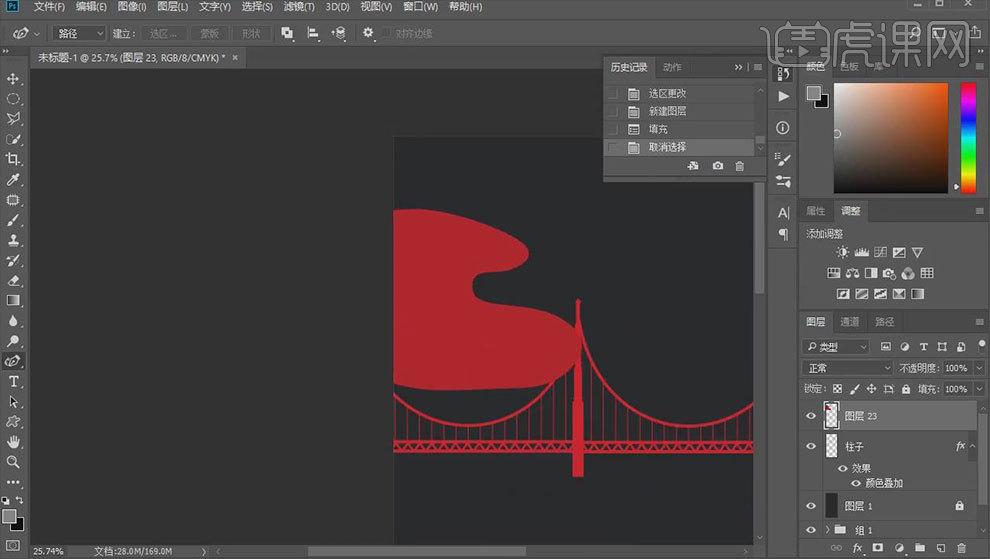Open 滤镜(T) menu
This screenshot has height=559, width=990.
[x=299, y=6]
